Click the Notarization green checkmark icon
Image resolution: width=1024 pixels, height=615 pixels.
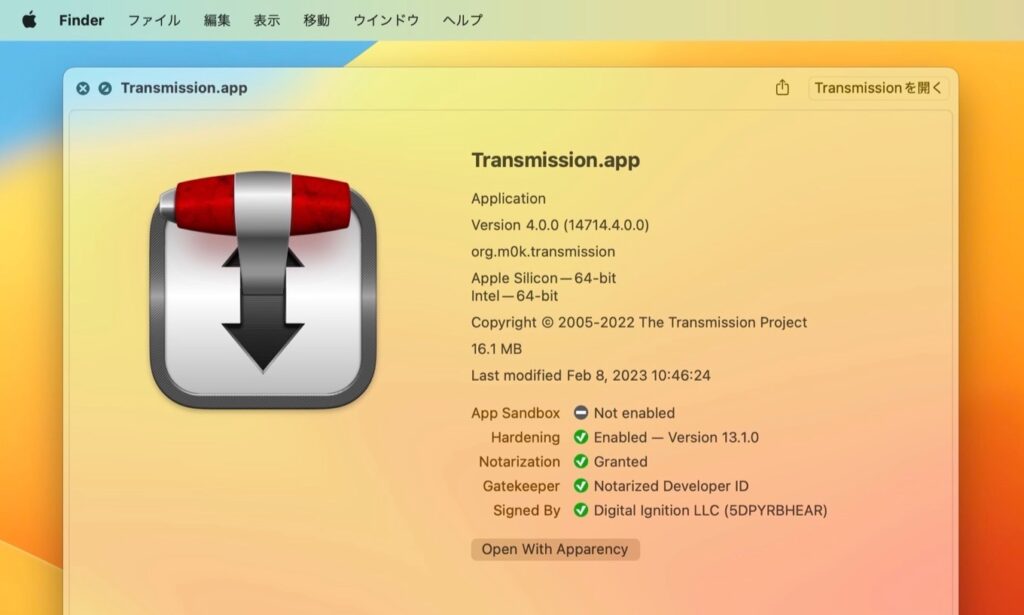pos(581,461)
